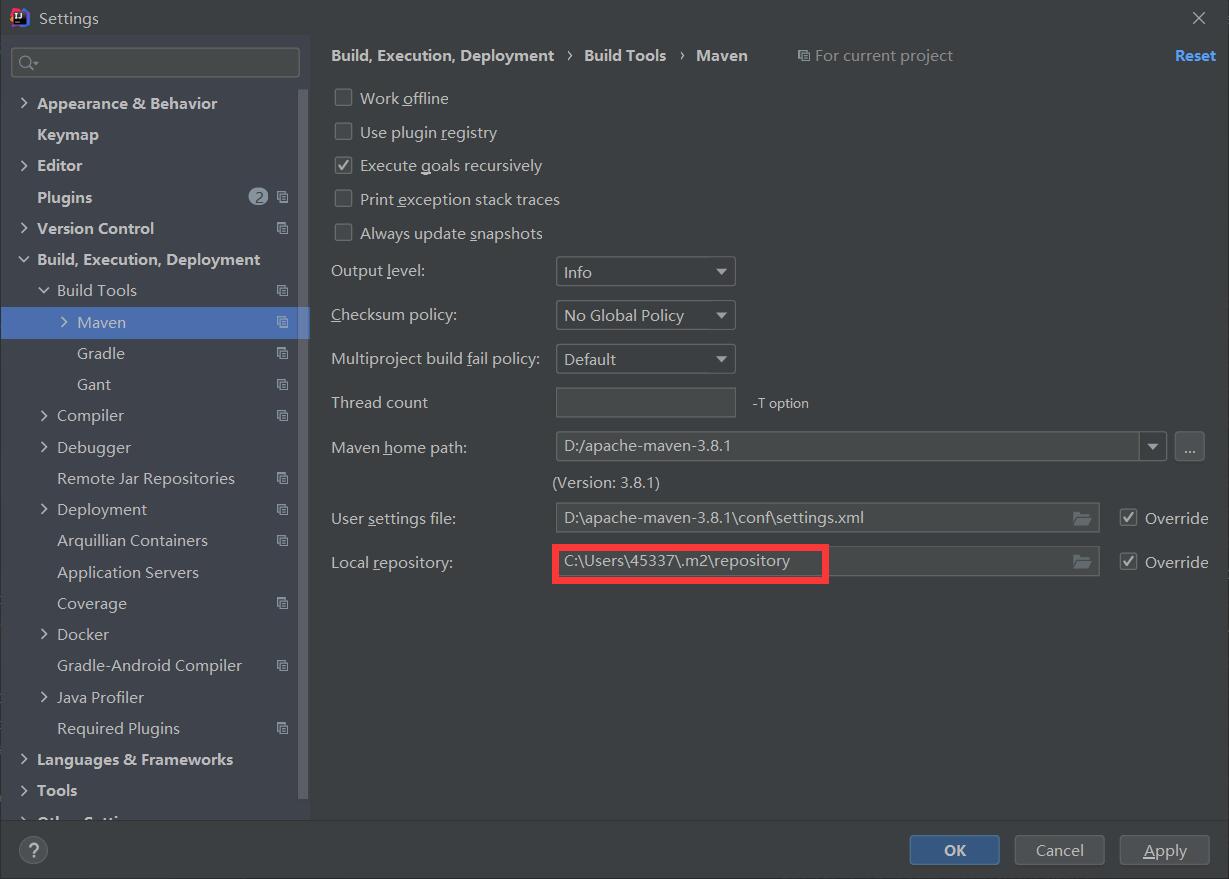Click the project-level icon beside Gant
Screen dimensions: 1229x879
(282, 384)
